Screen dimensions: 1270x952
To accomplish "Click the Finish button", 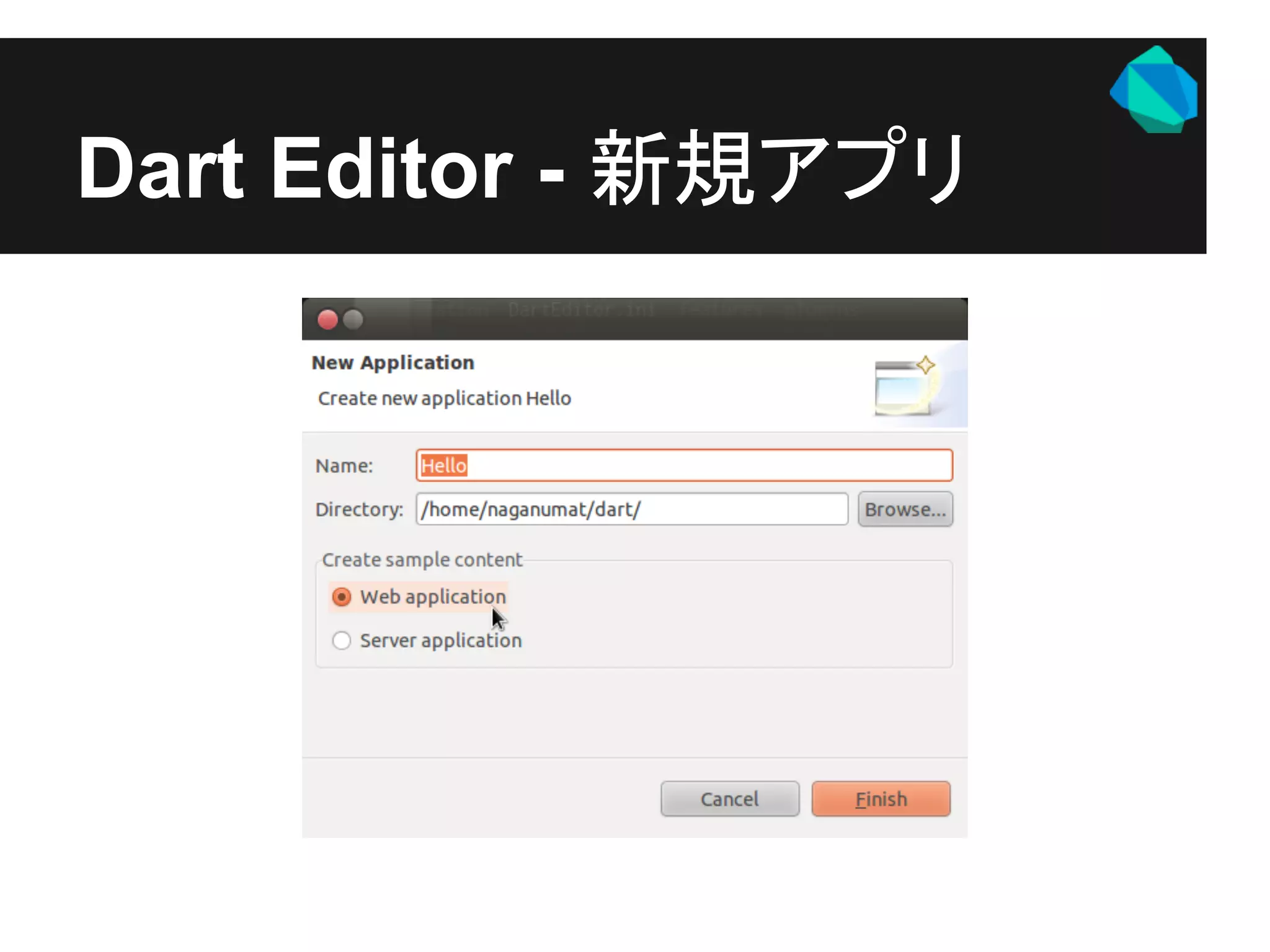I will 881,799.
